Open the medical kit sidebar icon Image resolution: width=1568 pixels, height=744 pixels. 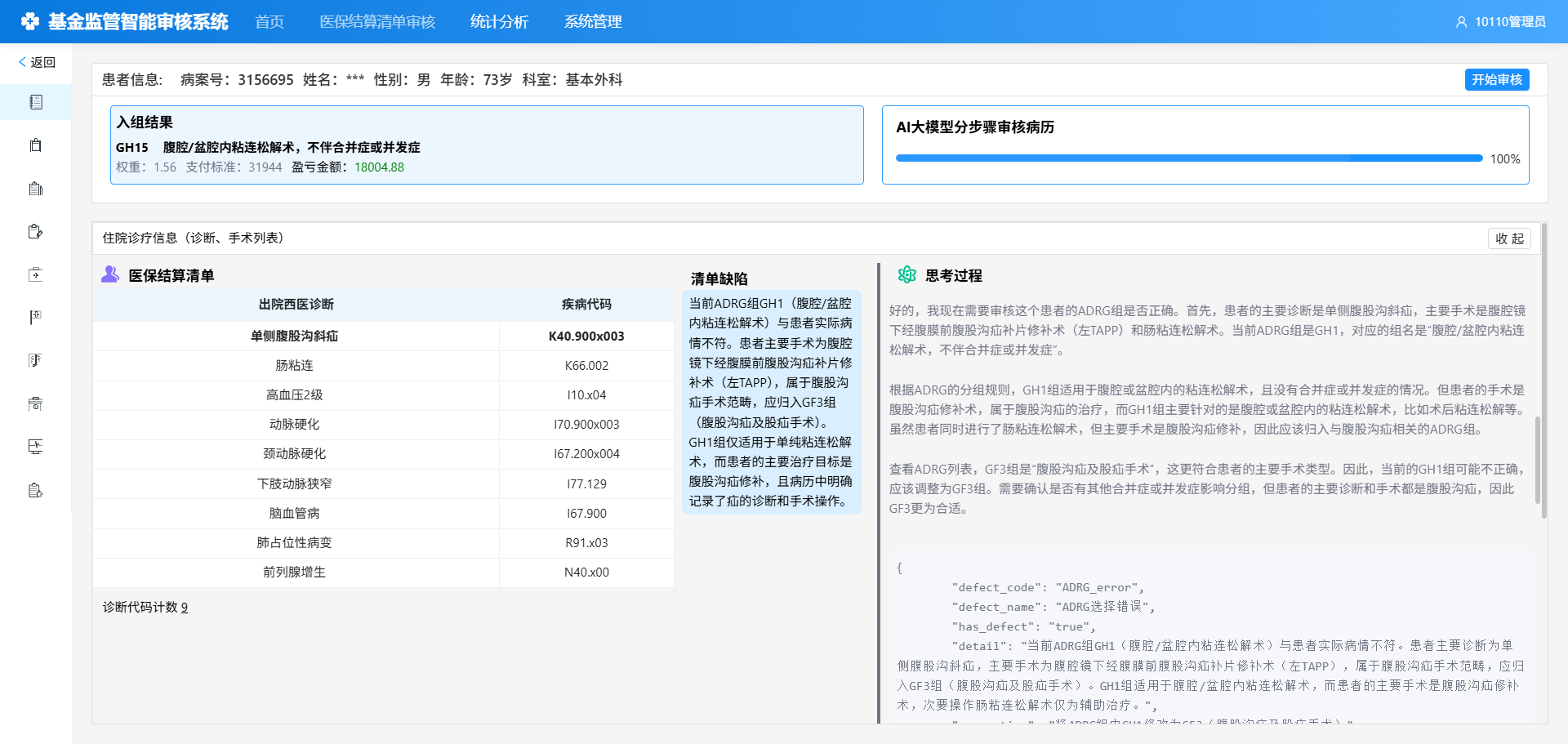(x=35, y=274)
